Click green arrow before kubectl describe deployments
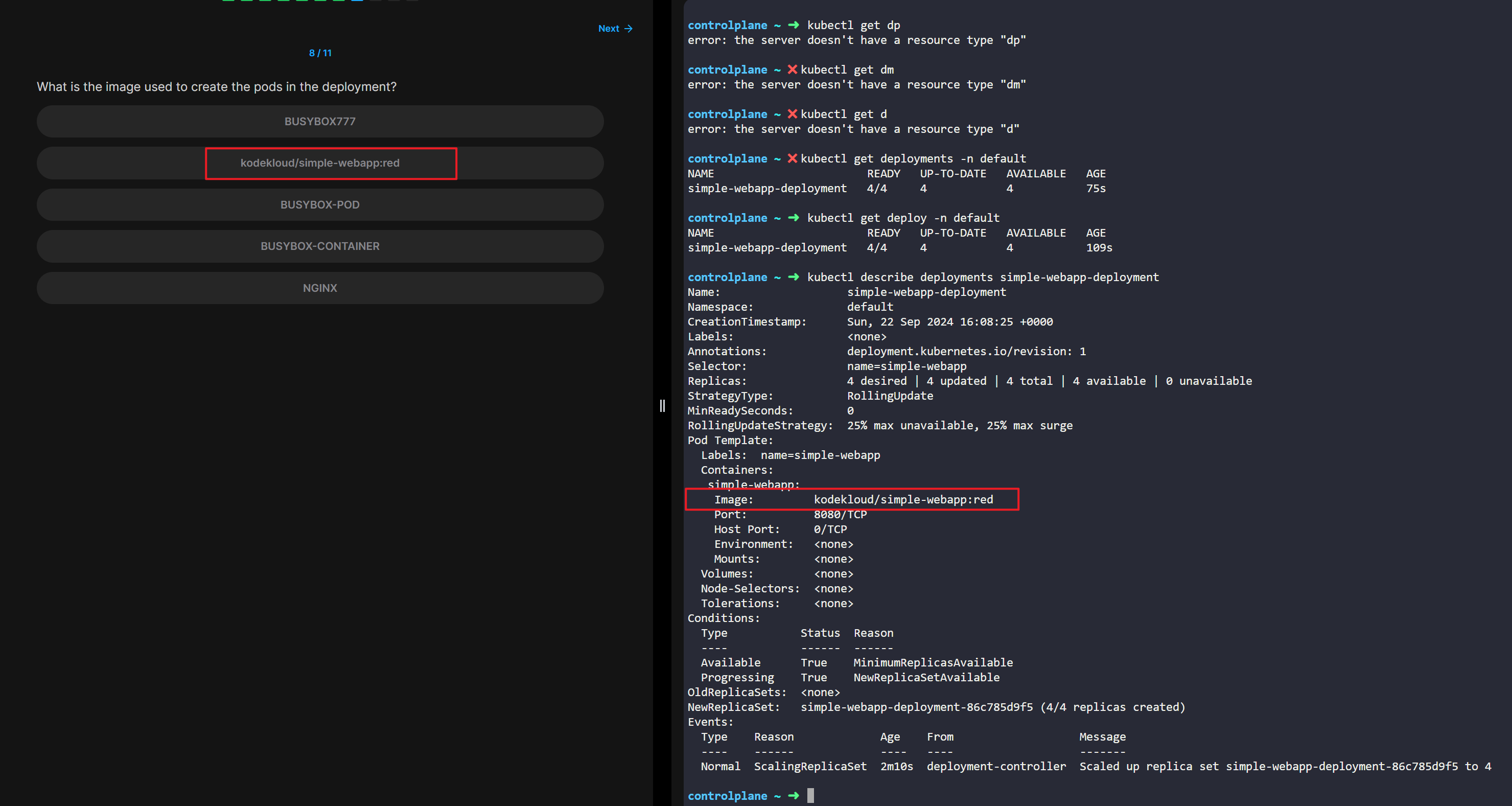Viewport: 1512px width, 806px height. tap(793, 277)
